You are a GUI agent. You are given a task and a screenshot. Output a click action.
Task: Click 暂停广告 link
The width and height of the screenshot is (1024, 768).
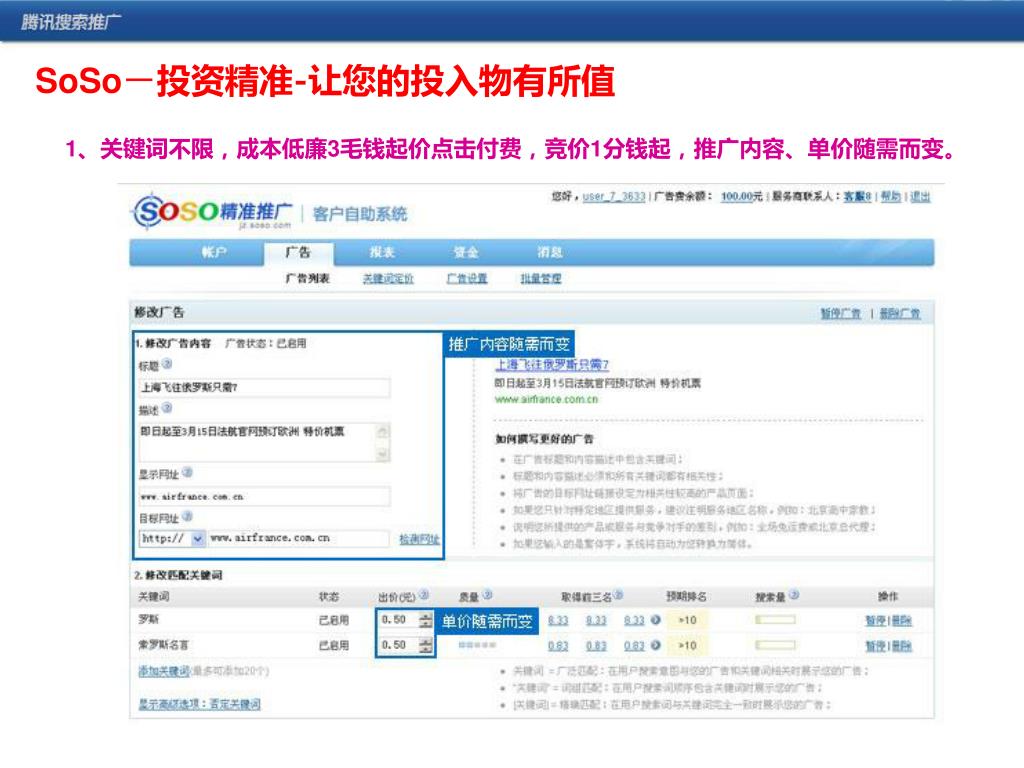click(840, 313)
